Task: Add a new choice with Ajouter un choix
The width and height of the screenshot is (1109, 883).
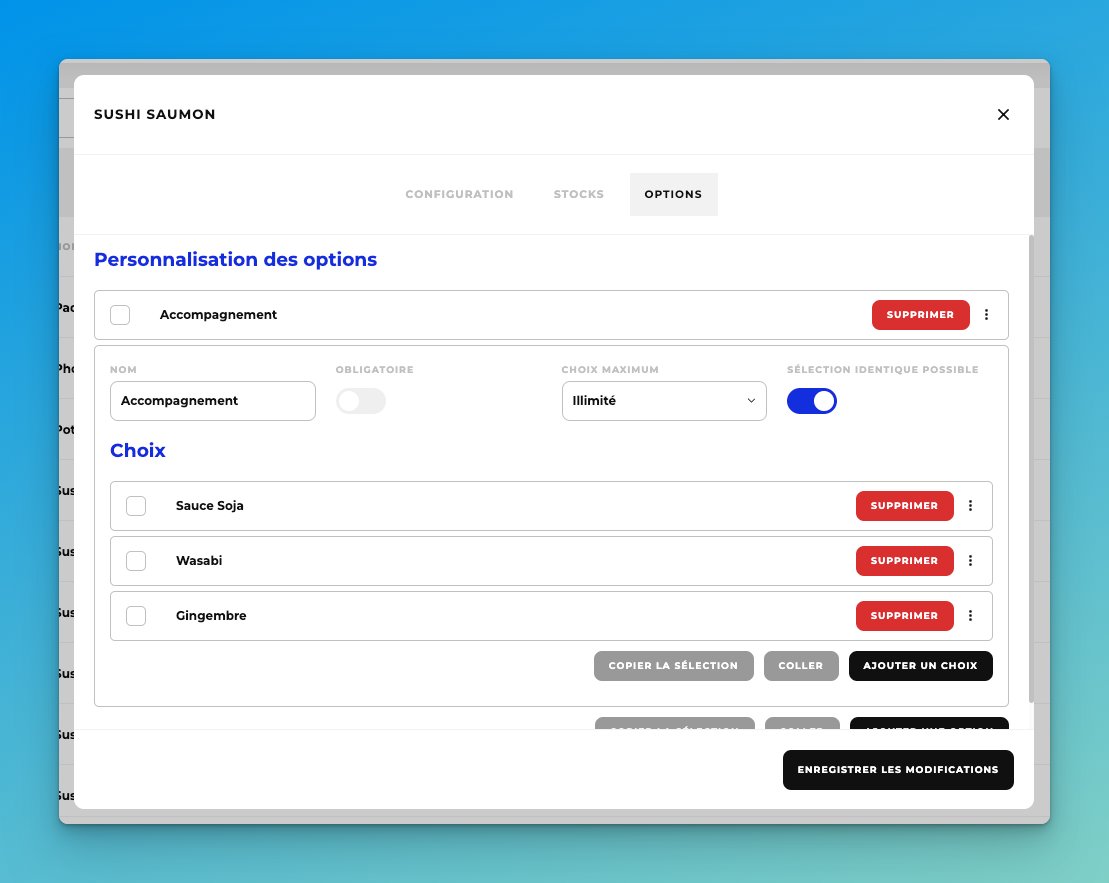Action: point(920,666)
